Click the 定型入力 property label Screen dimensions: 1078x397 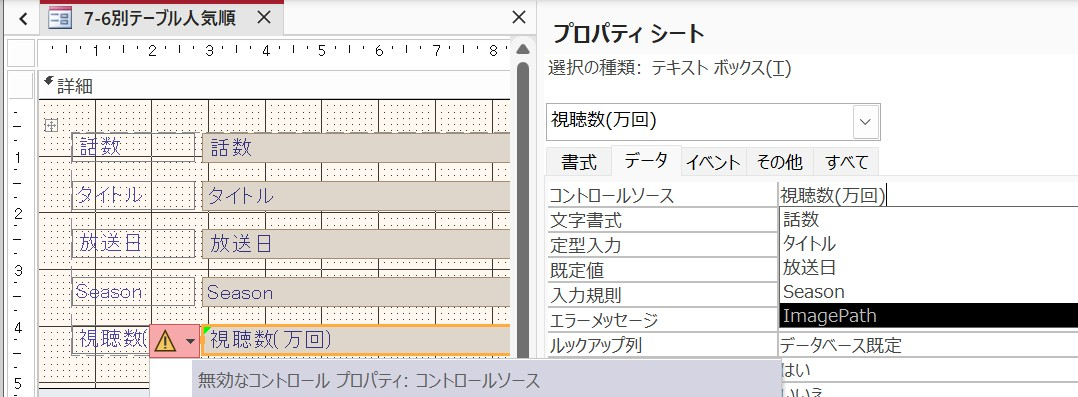tap(586, 246)
